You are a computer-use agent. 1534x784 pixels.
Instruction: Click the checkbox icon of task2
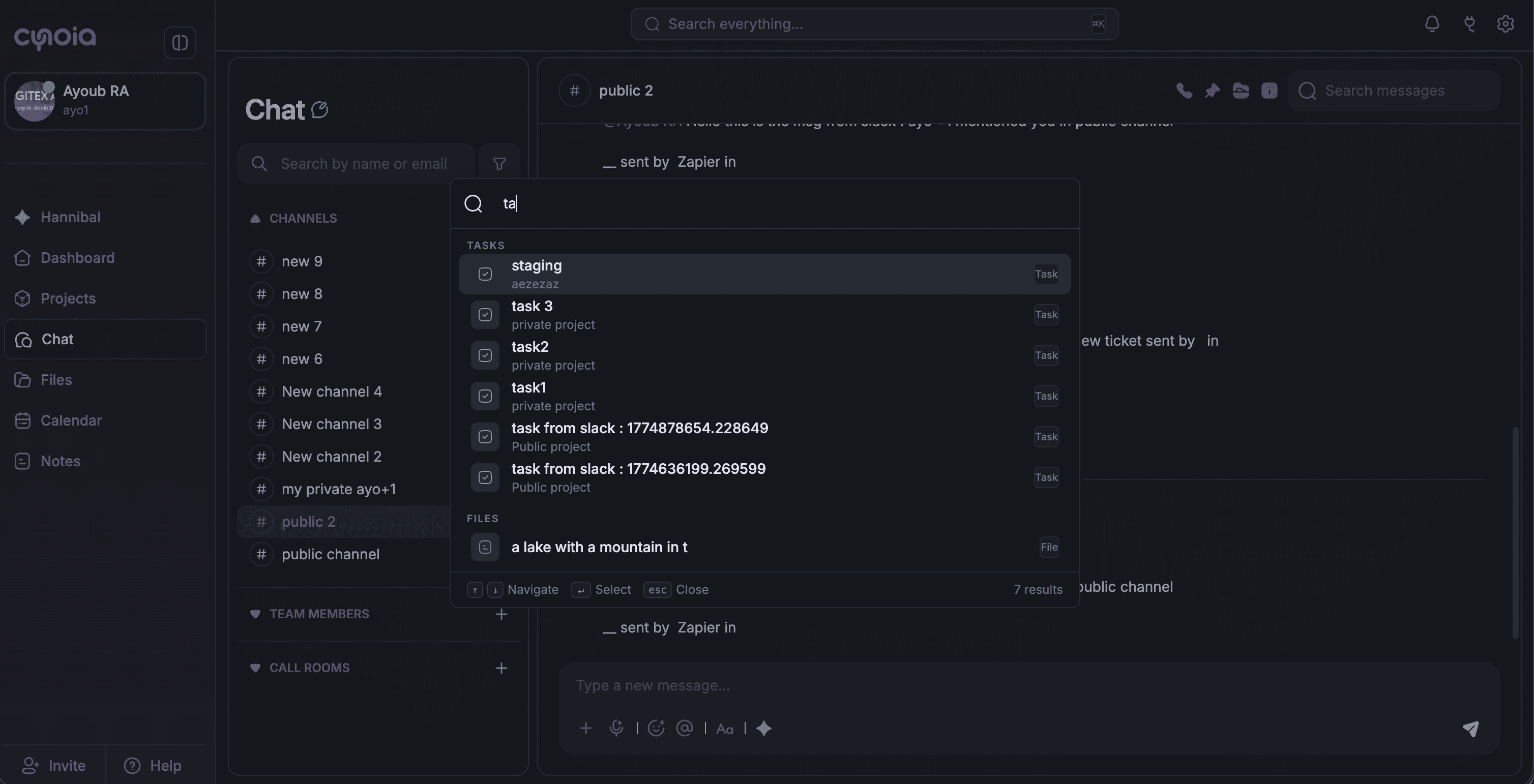485,355
